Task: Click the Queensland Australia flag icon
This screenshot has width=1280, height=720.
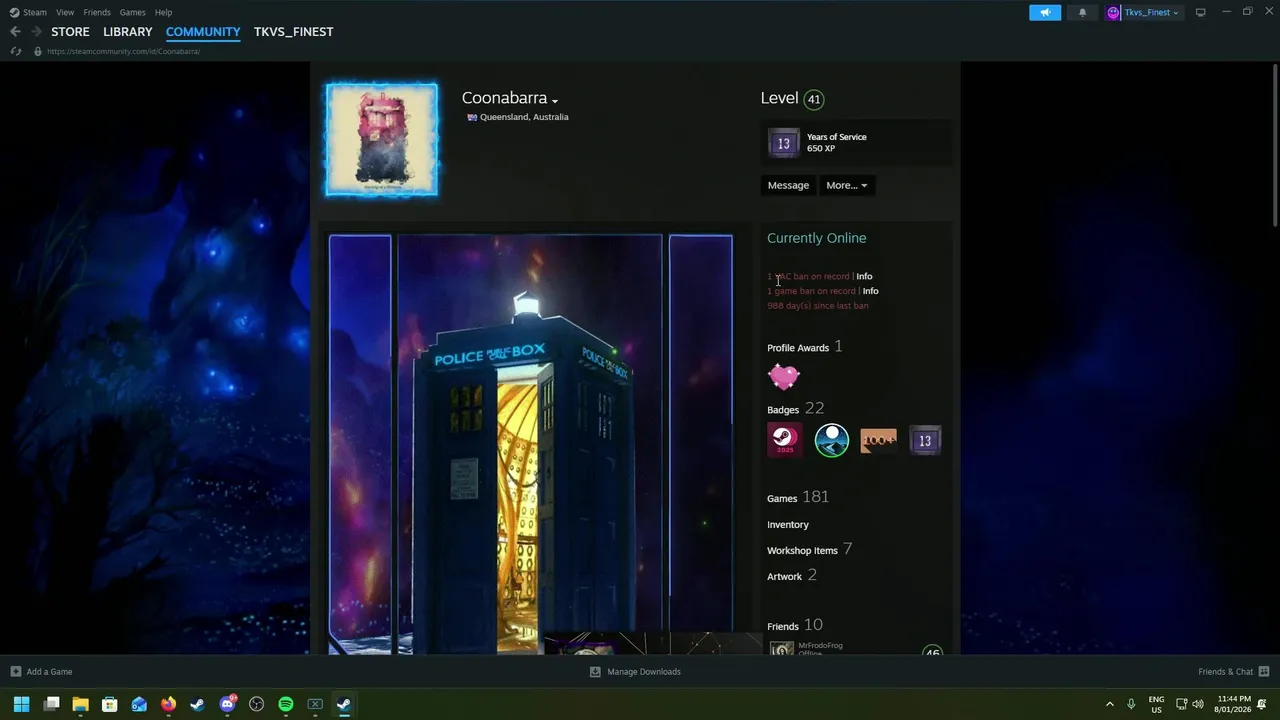Action: coord(472,117)
